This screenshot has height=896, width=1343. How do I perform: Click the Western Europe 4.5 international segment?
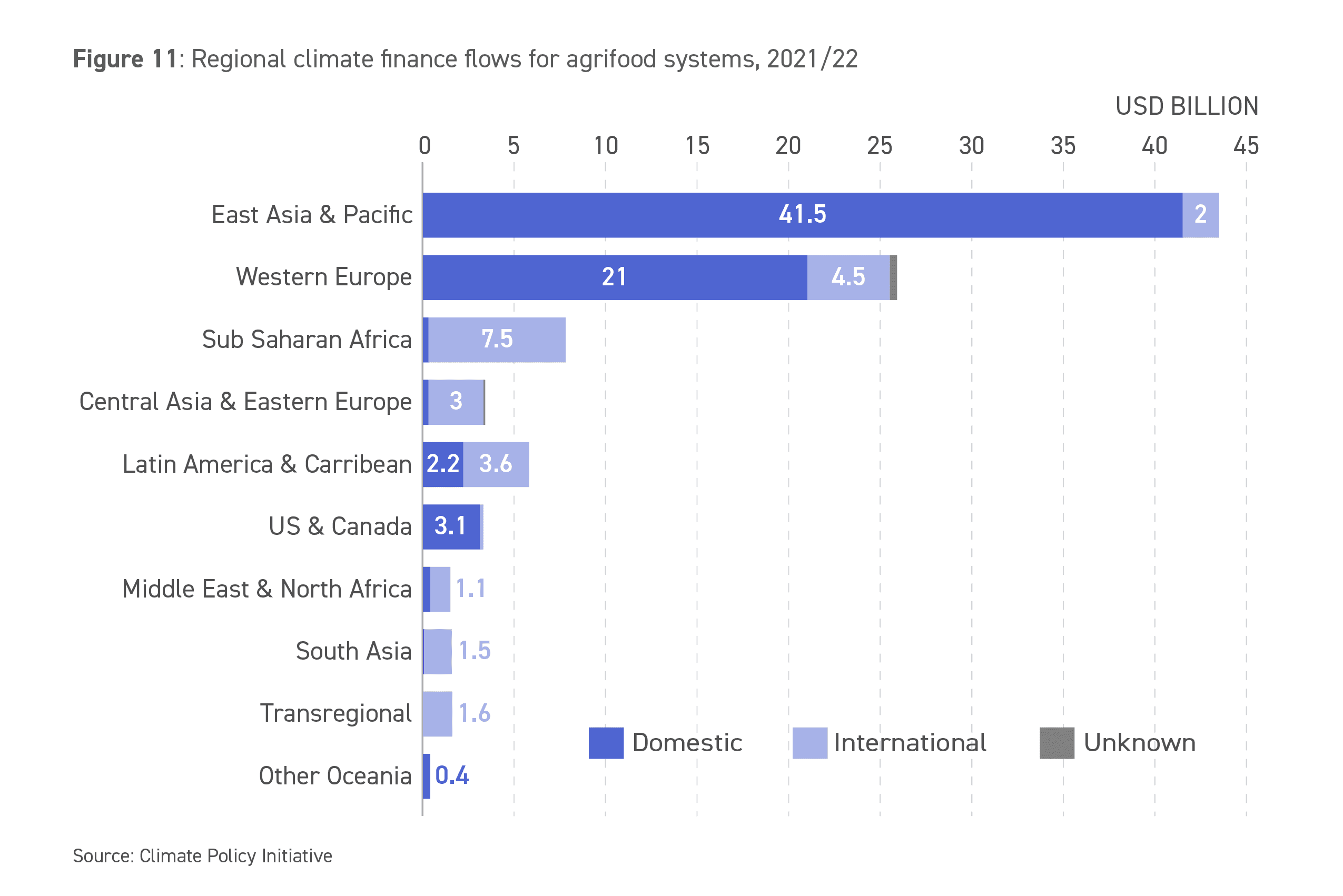848,277
